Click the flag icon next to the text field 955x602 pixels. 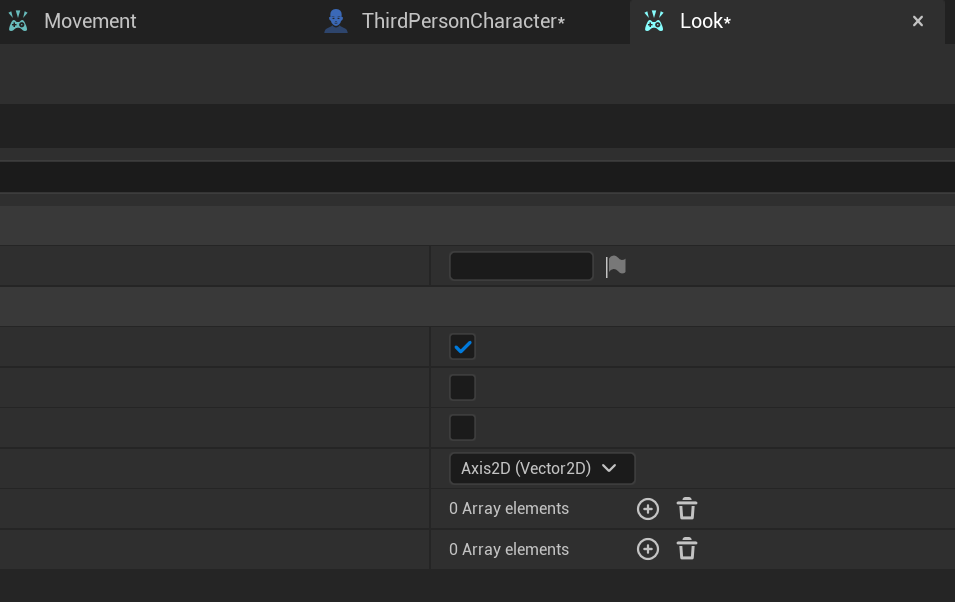pos(616,266)
